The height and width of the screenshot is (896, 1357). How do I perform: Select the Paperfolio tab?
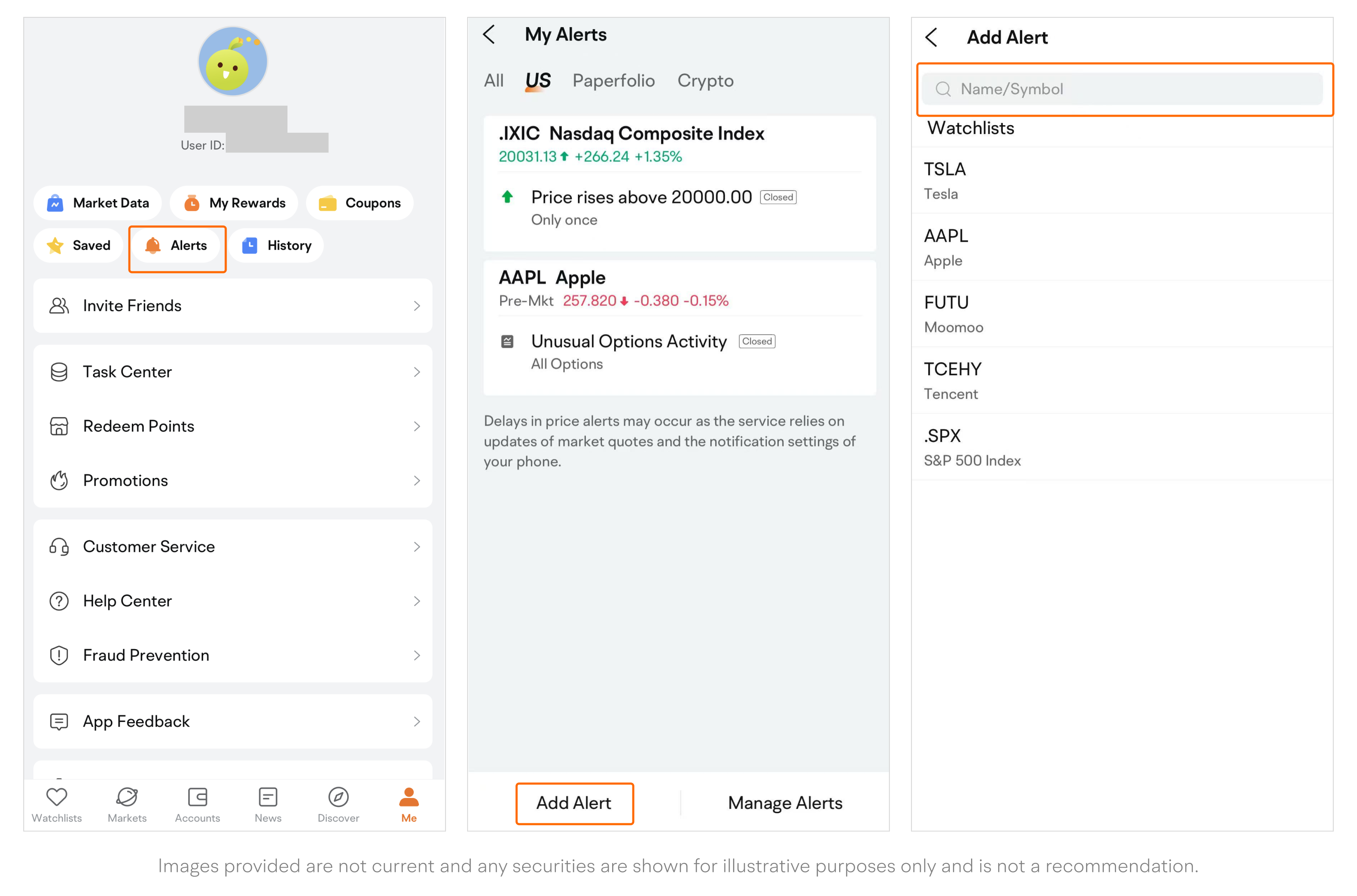tap(613, 81)
